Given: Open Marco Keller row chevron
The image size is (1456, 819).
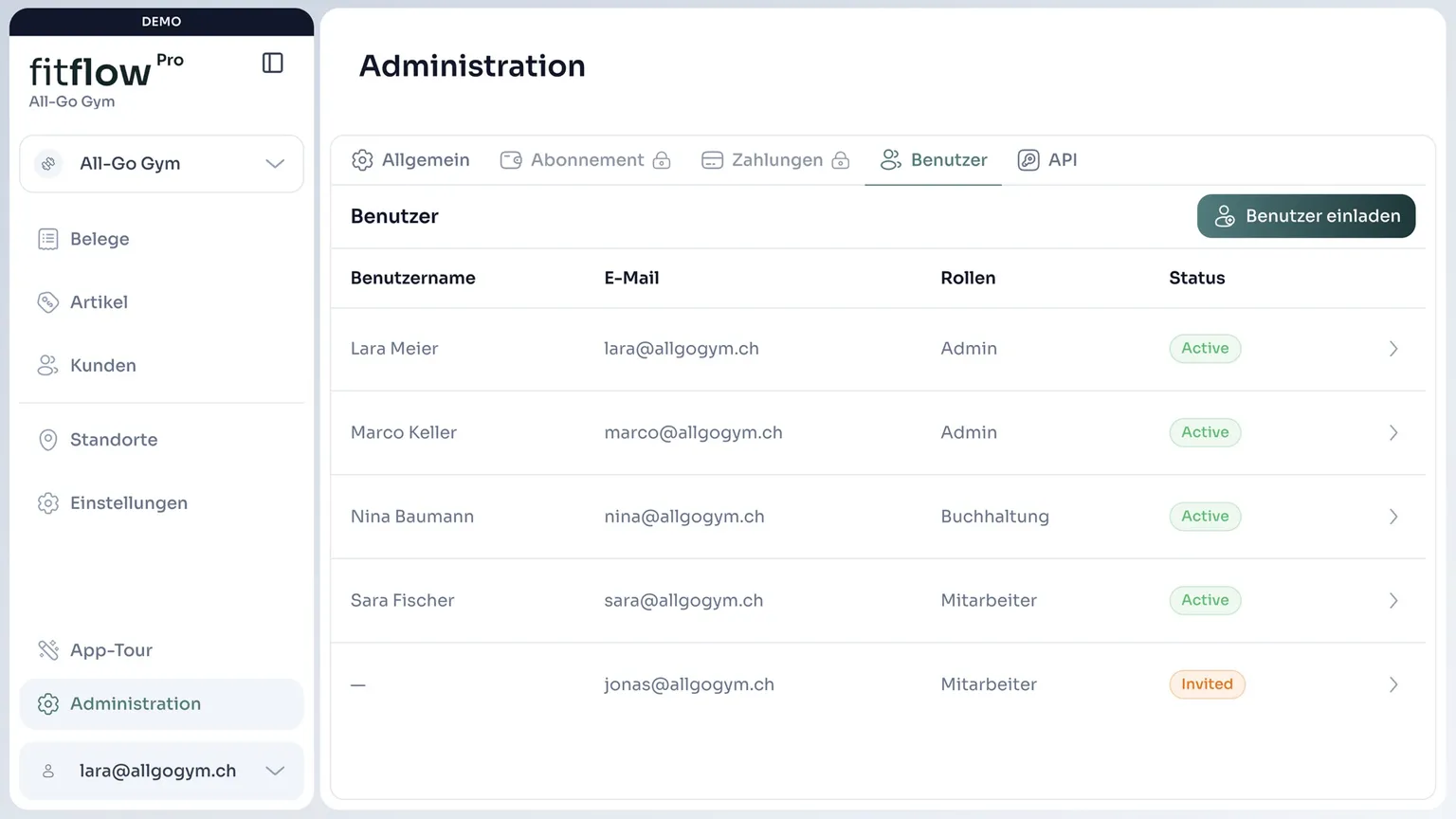Looking at the screenshot, I should tap(1393, 433).
